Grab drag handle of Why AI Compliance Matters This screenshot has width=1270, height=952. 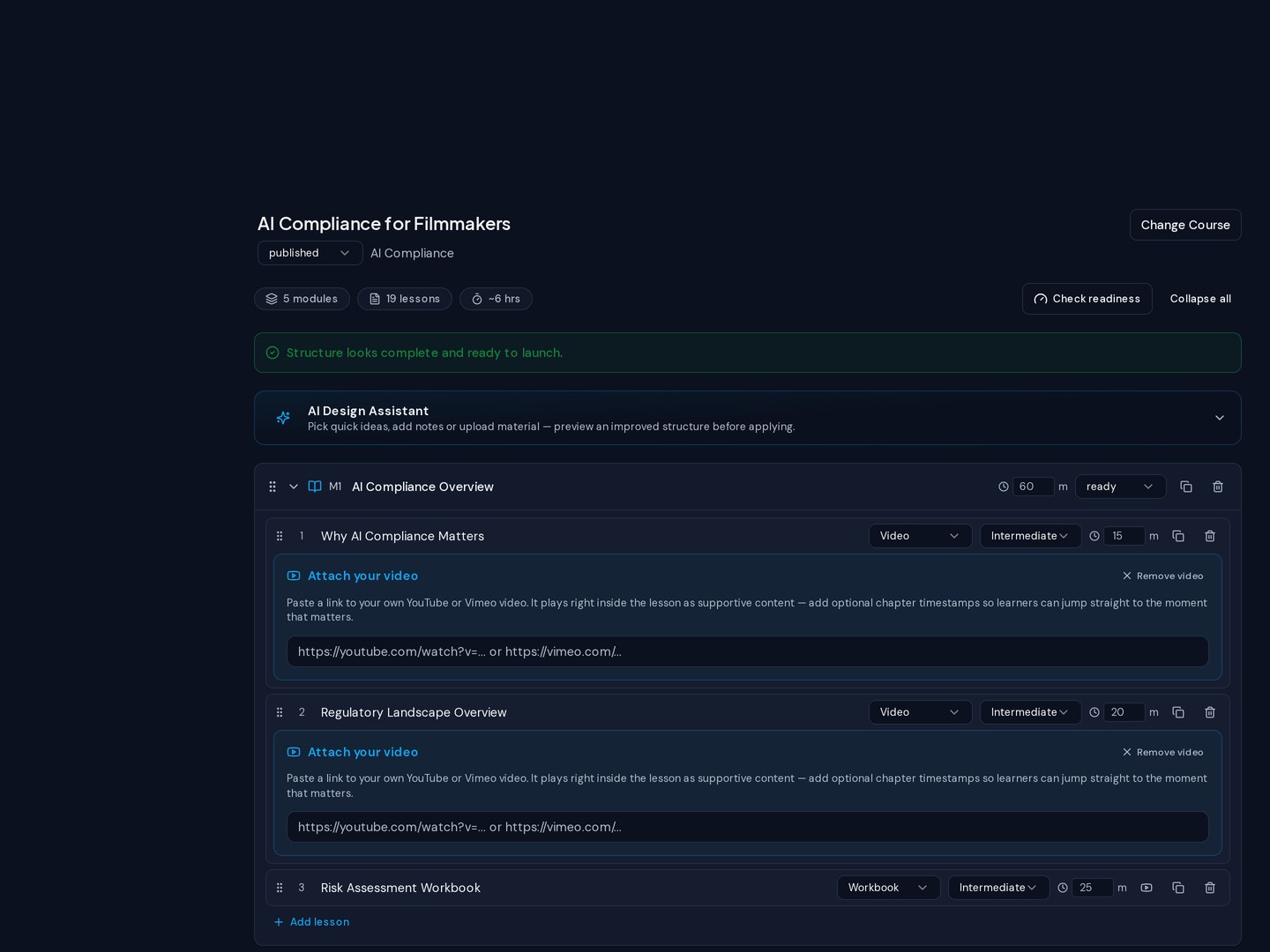280,536
